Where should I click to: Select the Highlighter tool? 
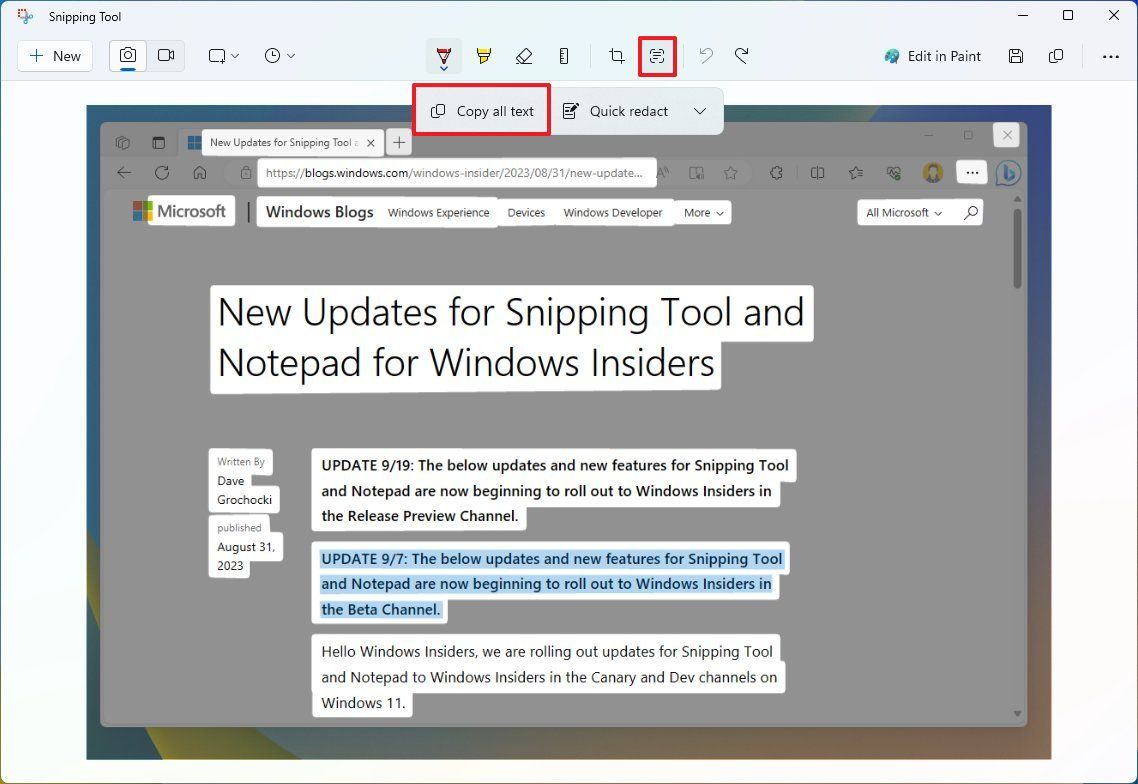click(x=484, y=56)
